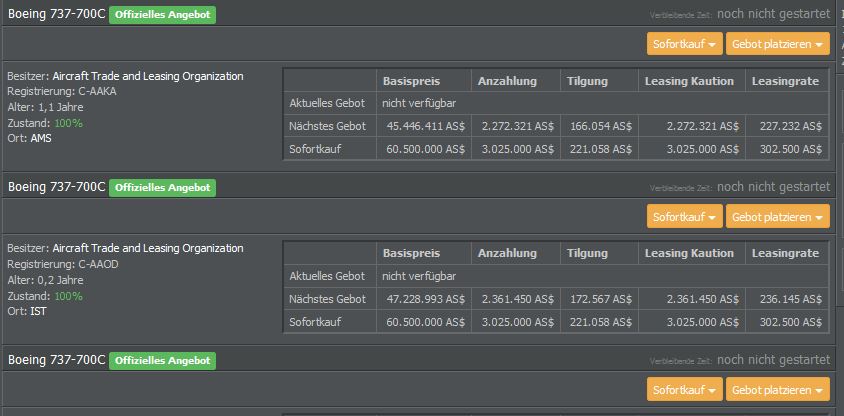844x416 pixels.
Task: Open Gebot platzieren dropdown for aircraft C-AAKA
Action: [x=777, y=44]
